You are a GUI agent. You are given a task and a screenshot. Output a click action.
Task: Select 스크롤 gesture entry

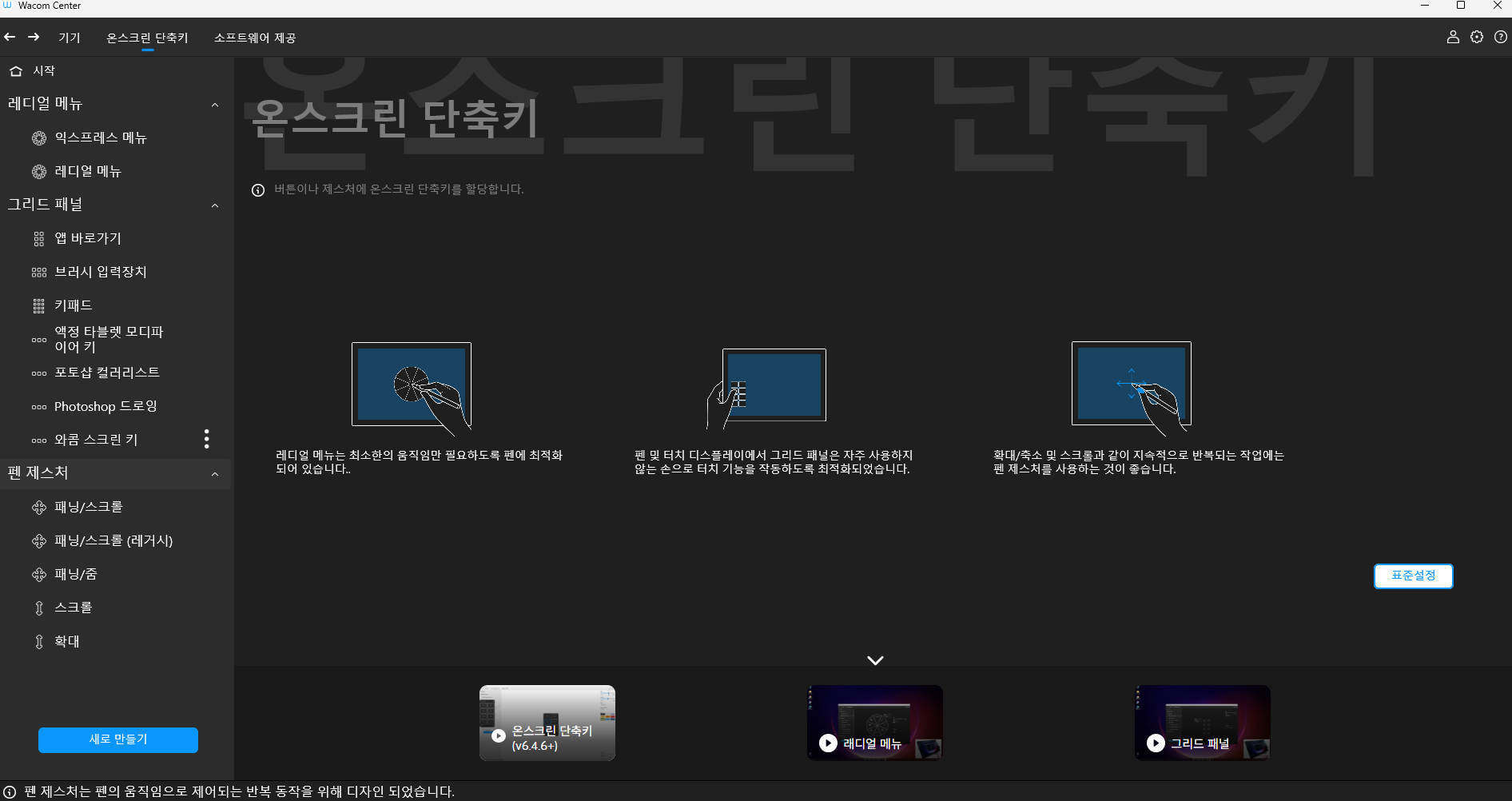point(74,608)
